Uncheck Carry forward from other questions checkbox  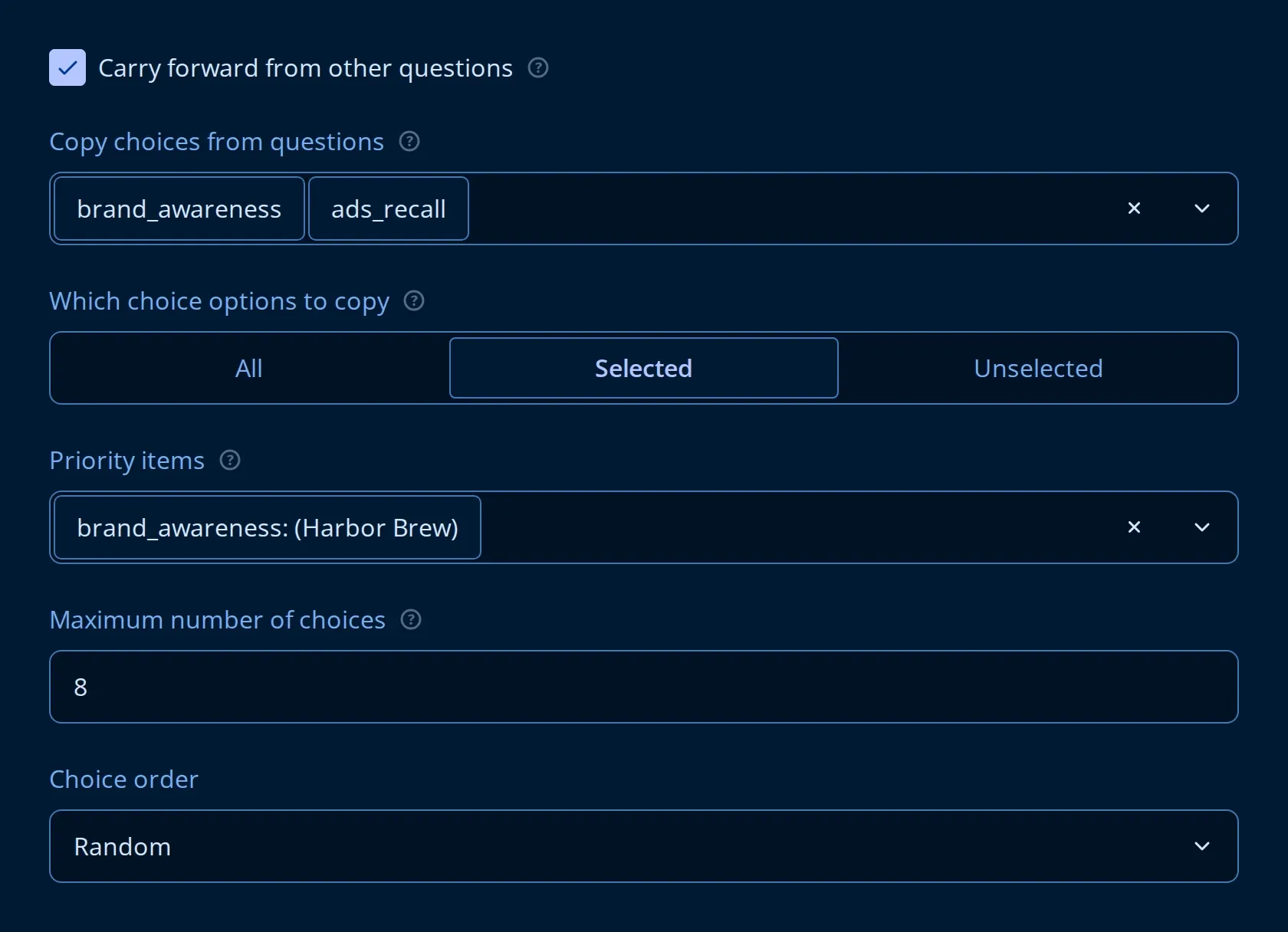(67, 67)
